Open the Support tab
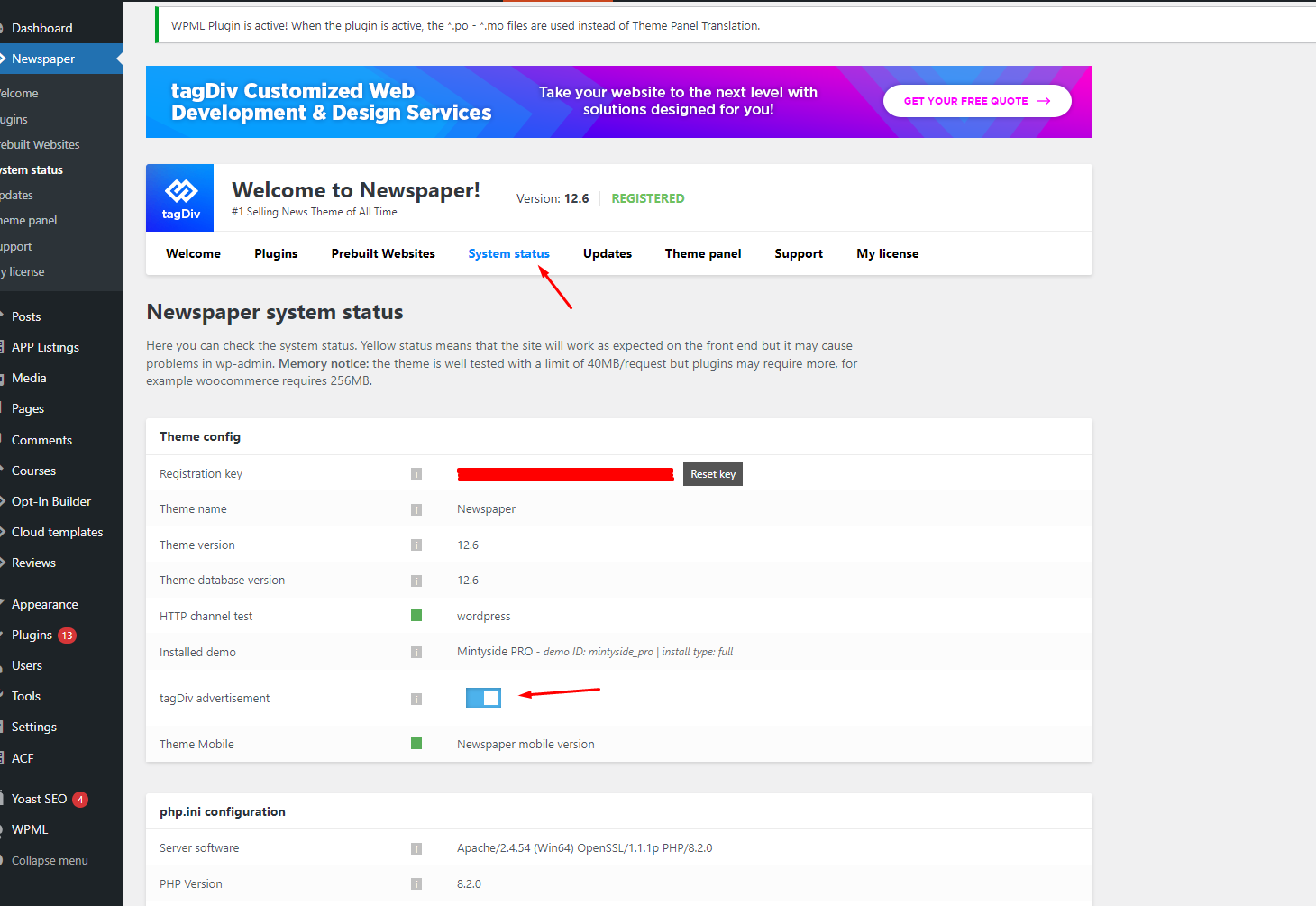1316x906 pixels. 799,253
